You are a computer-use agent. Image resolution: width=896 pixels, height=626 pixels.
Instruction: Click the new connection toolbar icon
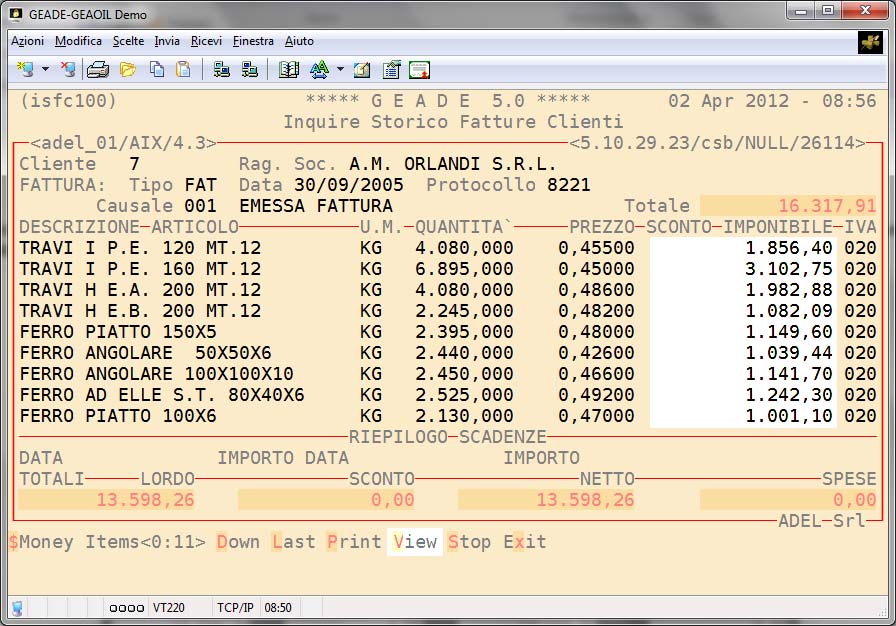coord(26,70)
